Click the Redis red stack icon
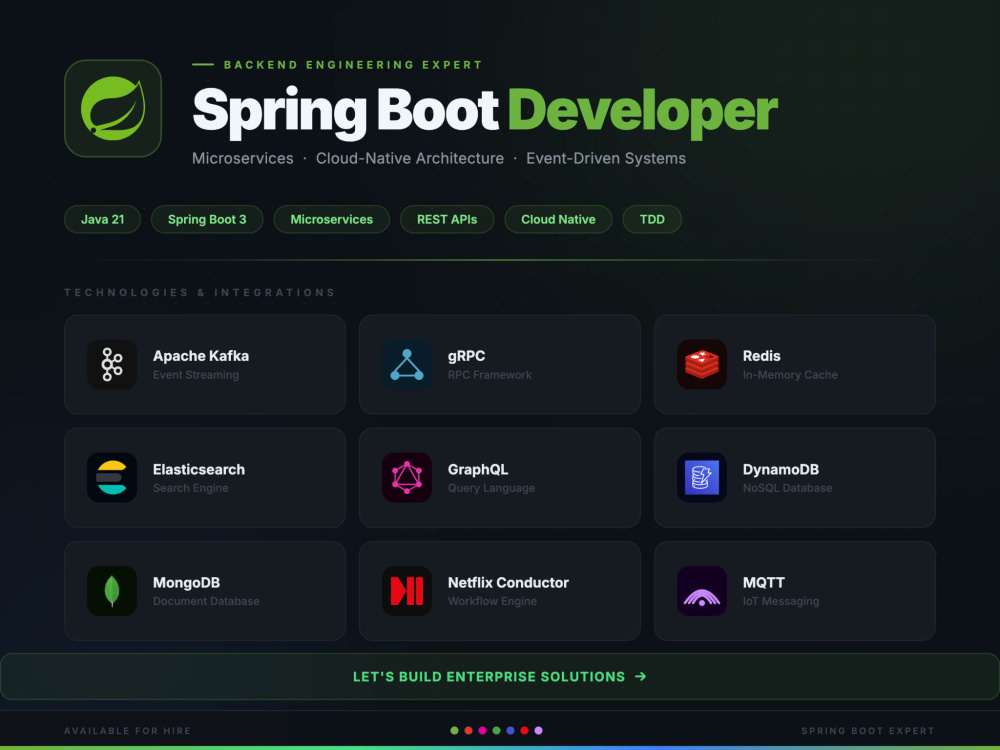 702,364
